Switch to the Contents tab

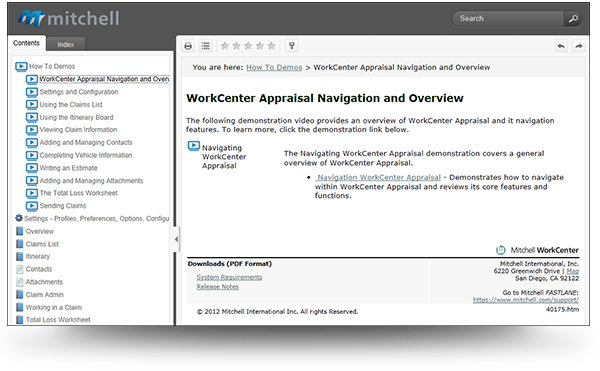click(26, 43)
